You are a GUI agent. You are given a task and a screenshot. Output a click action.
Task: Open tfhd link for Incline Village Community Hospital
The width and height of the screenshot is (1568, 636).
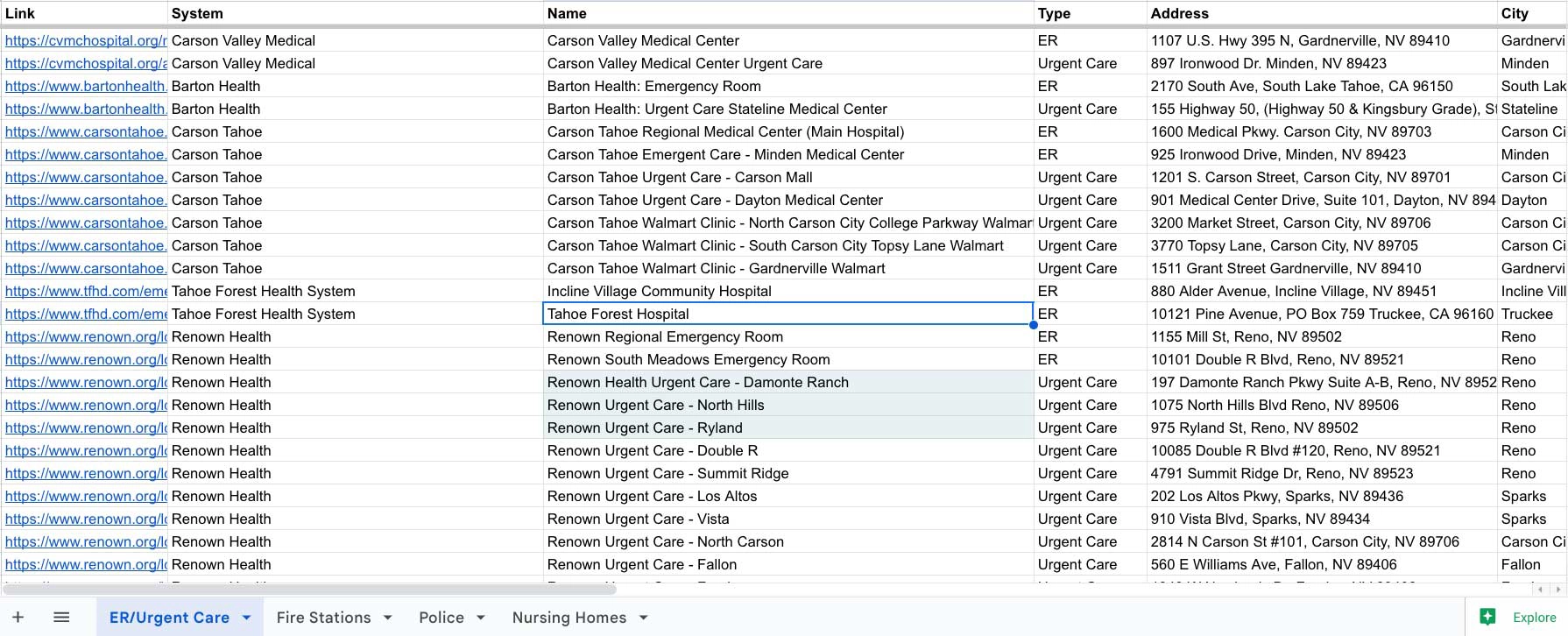pos(86,291)
